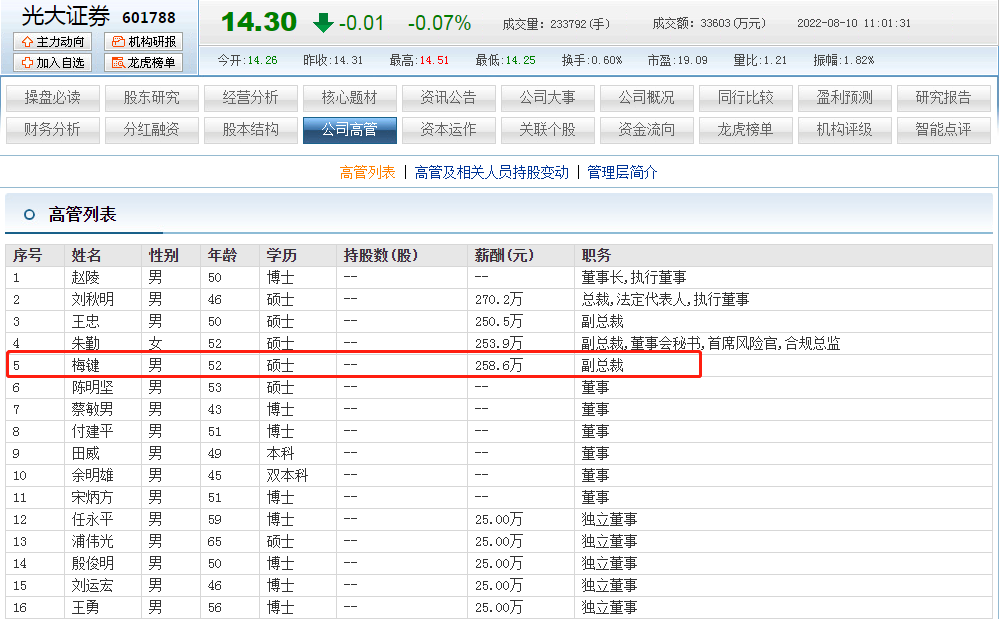Screen dimensions: 1000x619
Task: Click name 殷俊明 in row 14
Action: click(92, 564)
